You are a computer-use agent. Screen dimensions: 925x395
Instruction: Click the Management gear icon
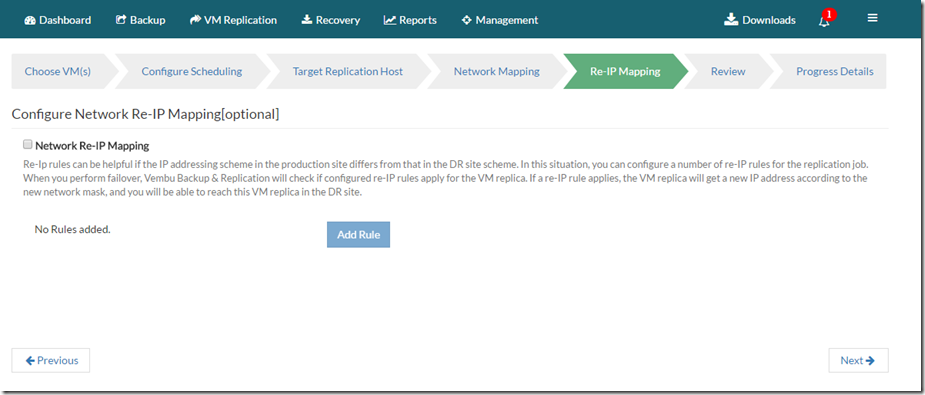(467, 20)
